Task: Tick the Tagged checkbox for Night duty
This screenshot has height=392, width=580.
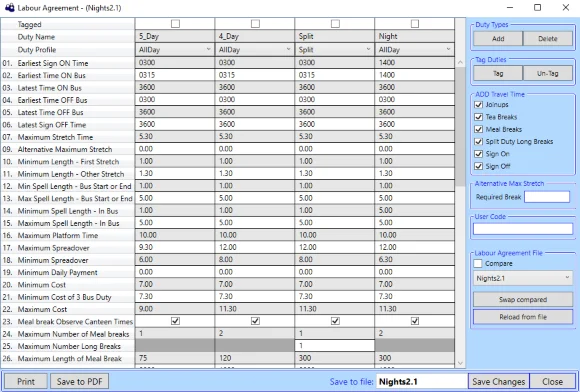Action: (415, 24)
